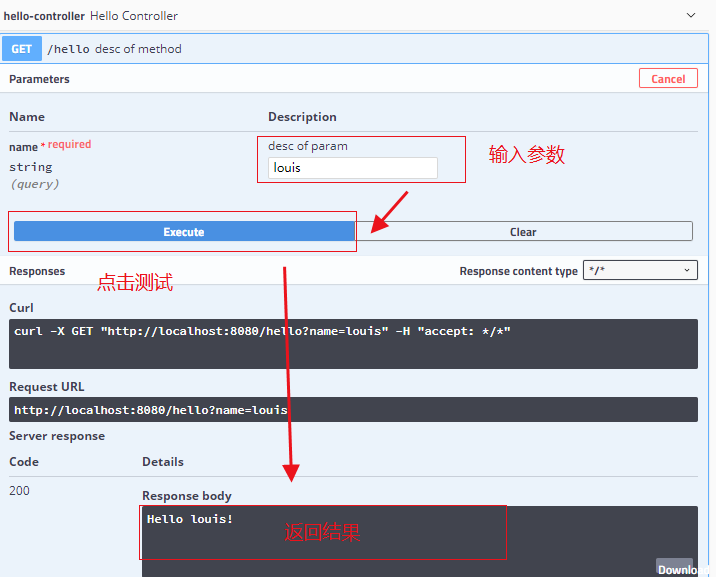This screenshot has height=577, width=716.
Task: Clear the previous response
Action: point(523,231)
